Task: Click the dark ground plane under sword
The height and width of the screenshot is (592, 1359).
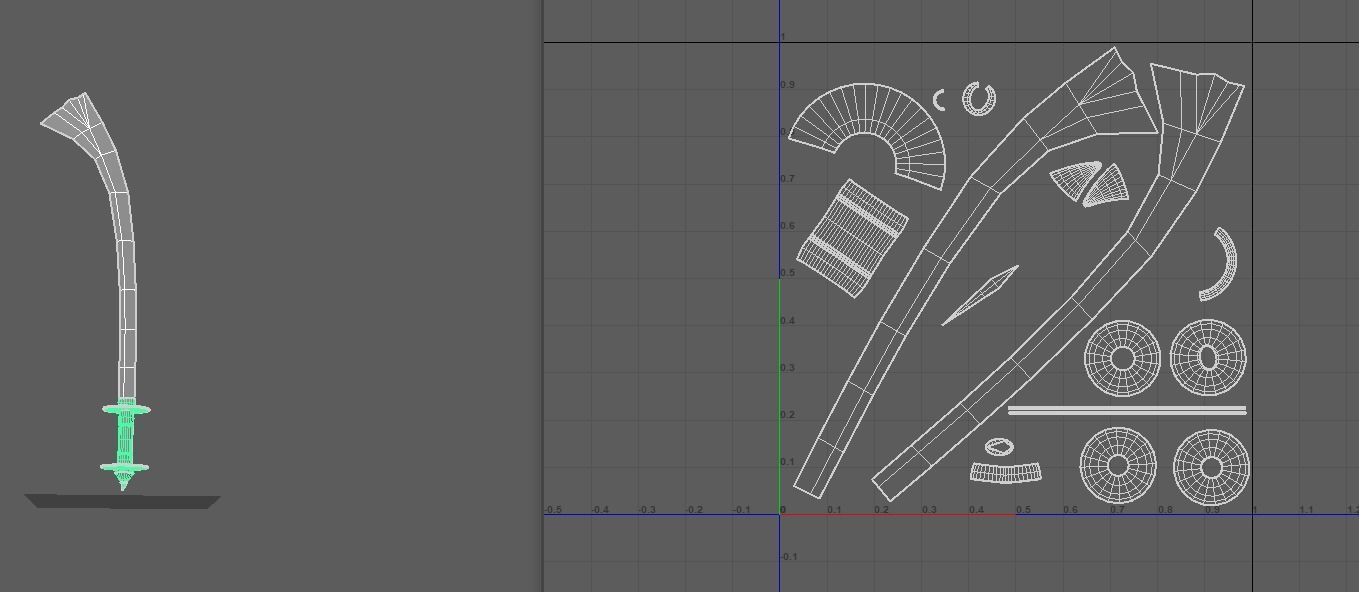Action: tap(122, 501)
